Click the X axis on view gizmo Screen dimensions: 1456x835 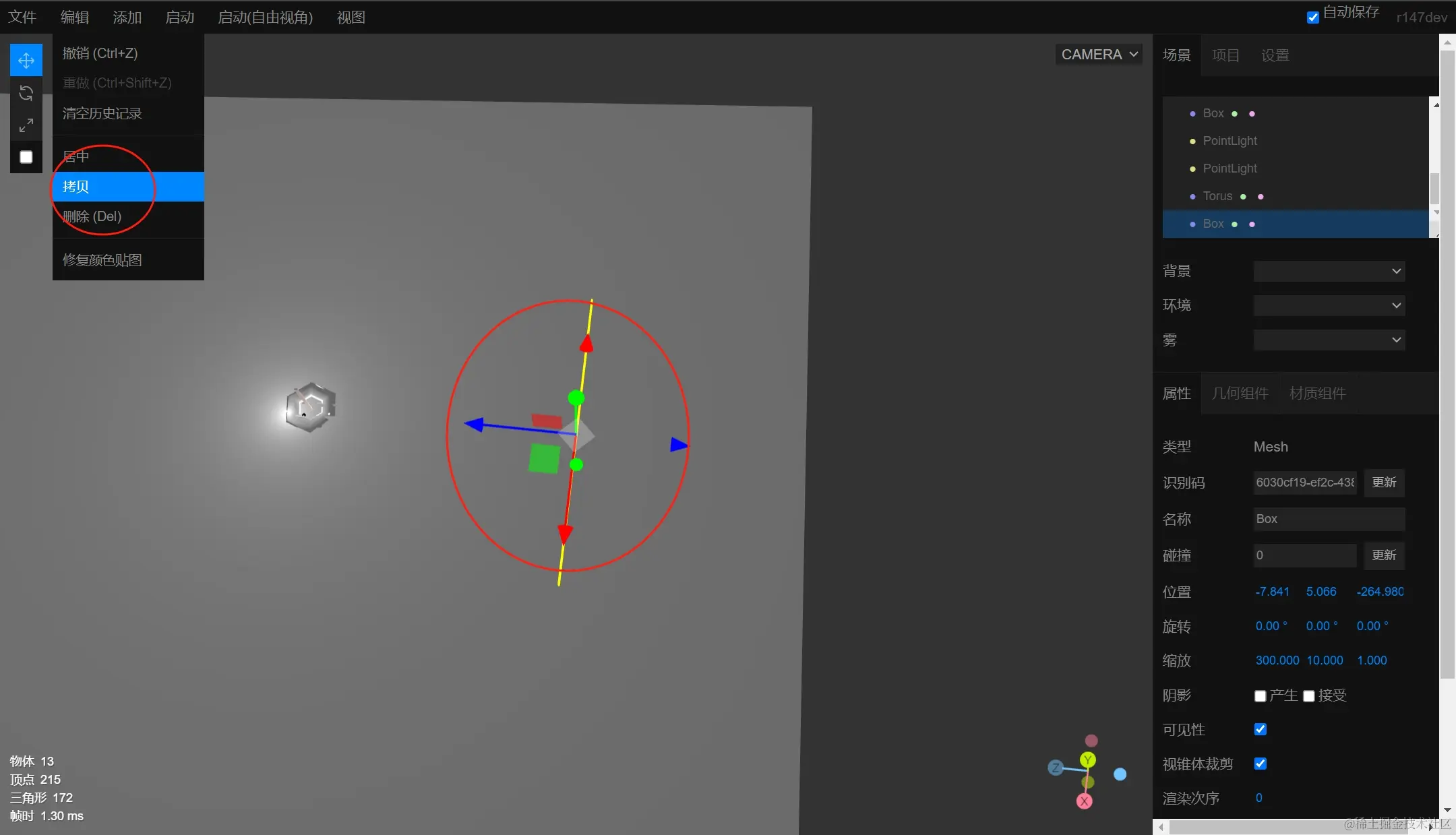[x=1084, y=801]
